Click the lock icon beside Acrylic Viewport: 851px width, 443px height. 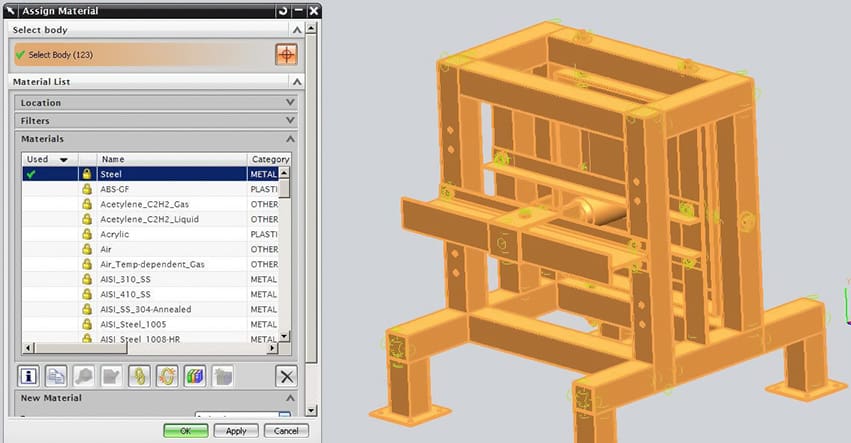click(x=87, y=234)
